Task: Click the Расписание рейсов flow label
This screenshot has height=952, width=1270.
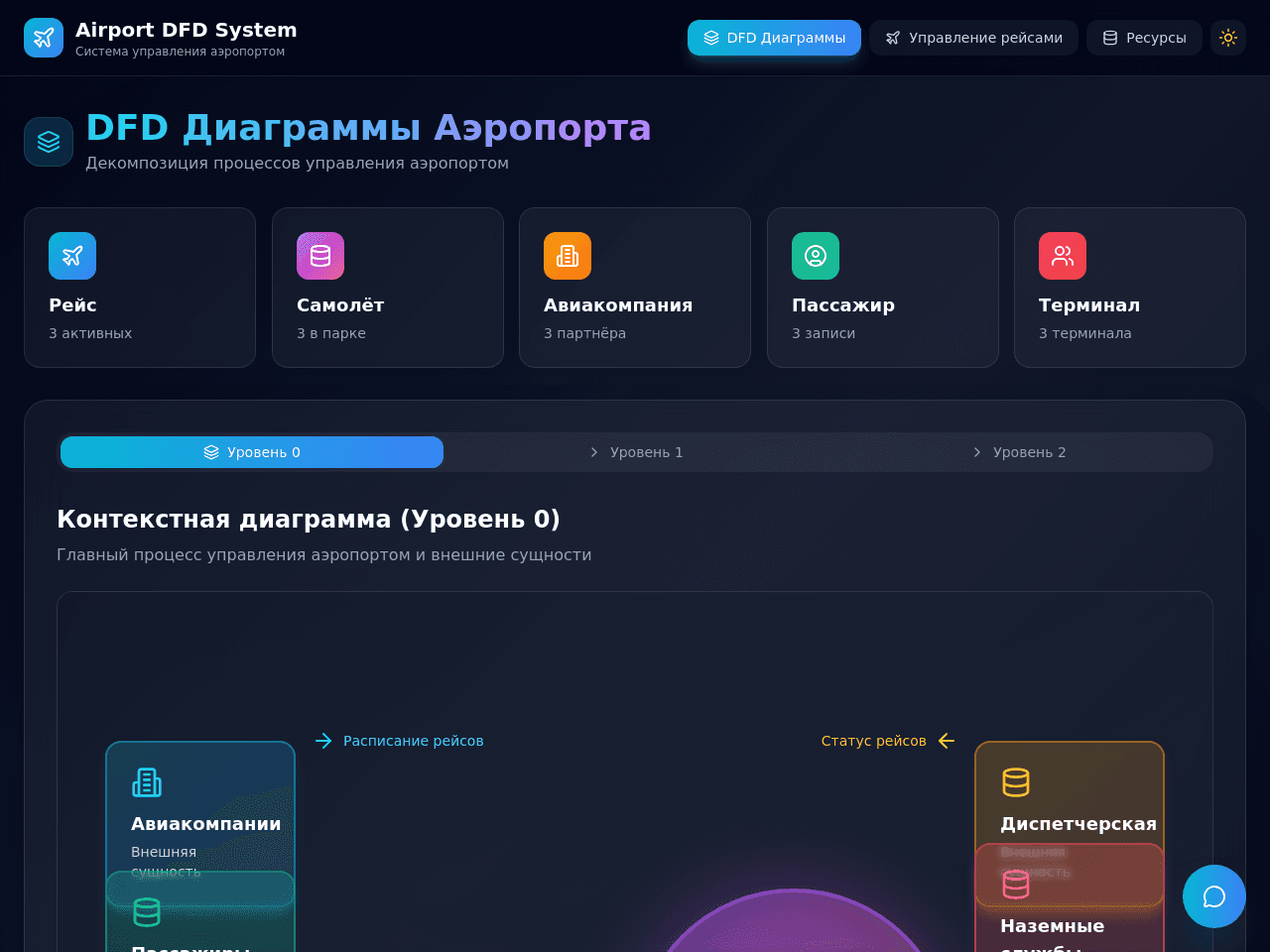Action: tap(414, 741)
